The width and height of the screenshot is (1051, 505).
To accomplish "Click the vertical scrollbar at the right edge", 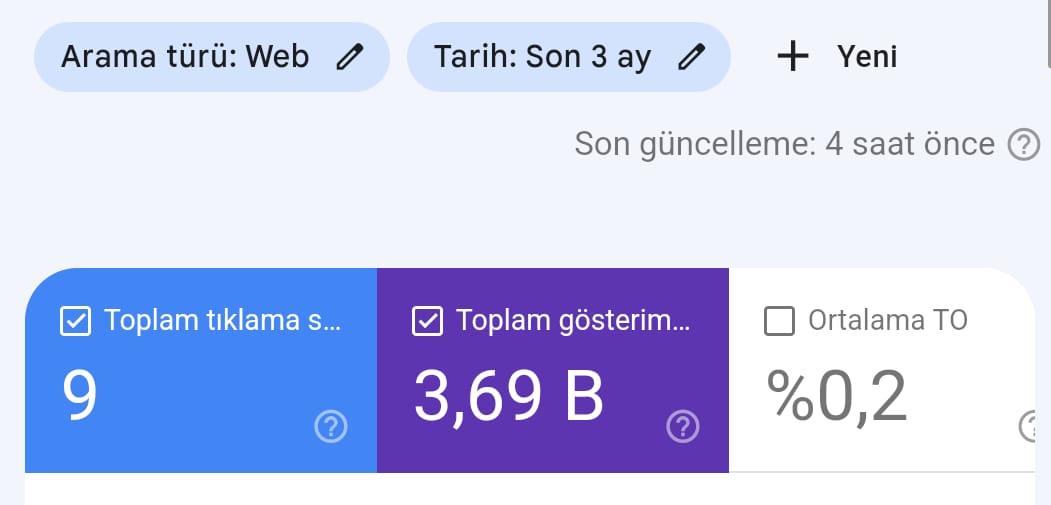I will tap(1048, 34).
